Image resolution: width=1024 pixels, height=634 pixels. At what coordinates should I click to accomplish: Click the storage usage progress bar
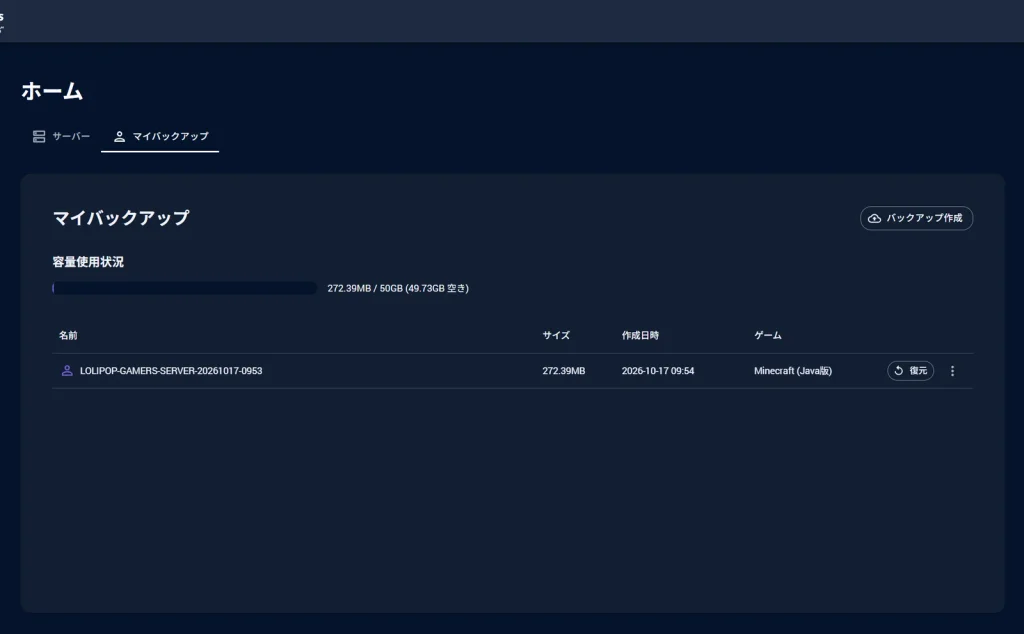pos(185,288)
